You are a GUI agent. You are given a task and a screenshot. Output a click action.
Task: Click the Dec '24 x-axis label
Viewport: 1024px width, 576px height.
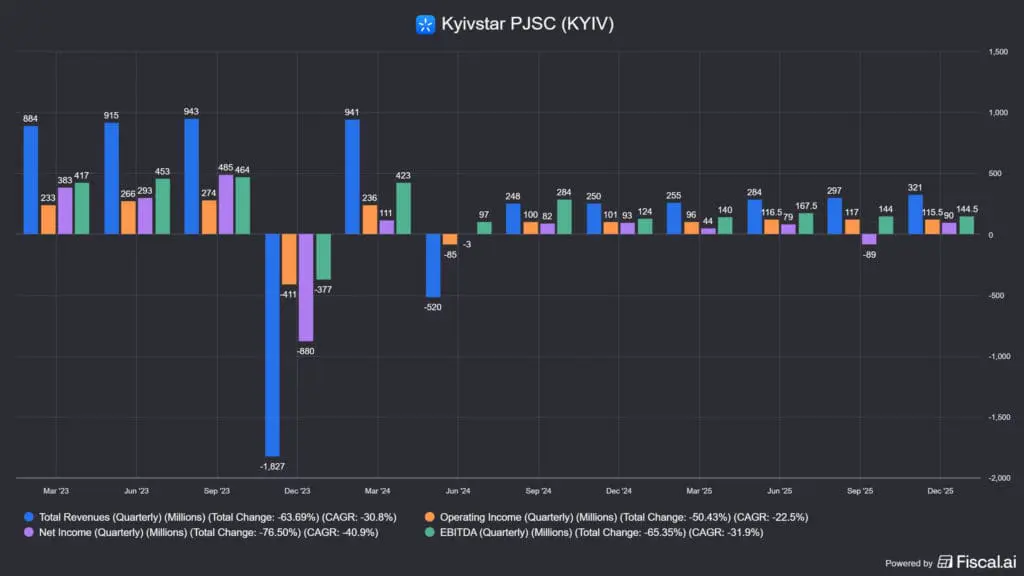pyautogui.click(x=618, y=491)
